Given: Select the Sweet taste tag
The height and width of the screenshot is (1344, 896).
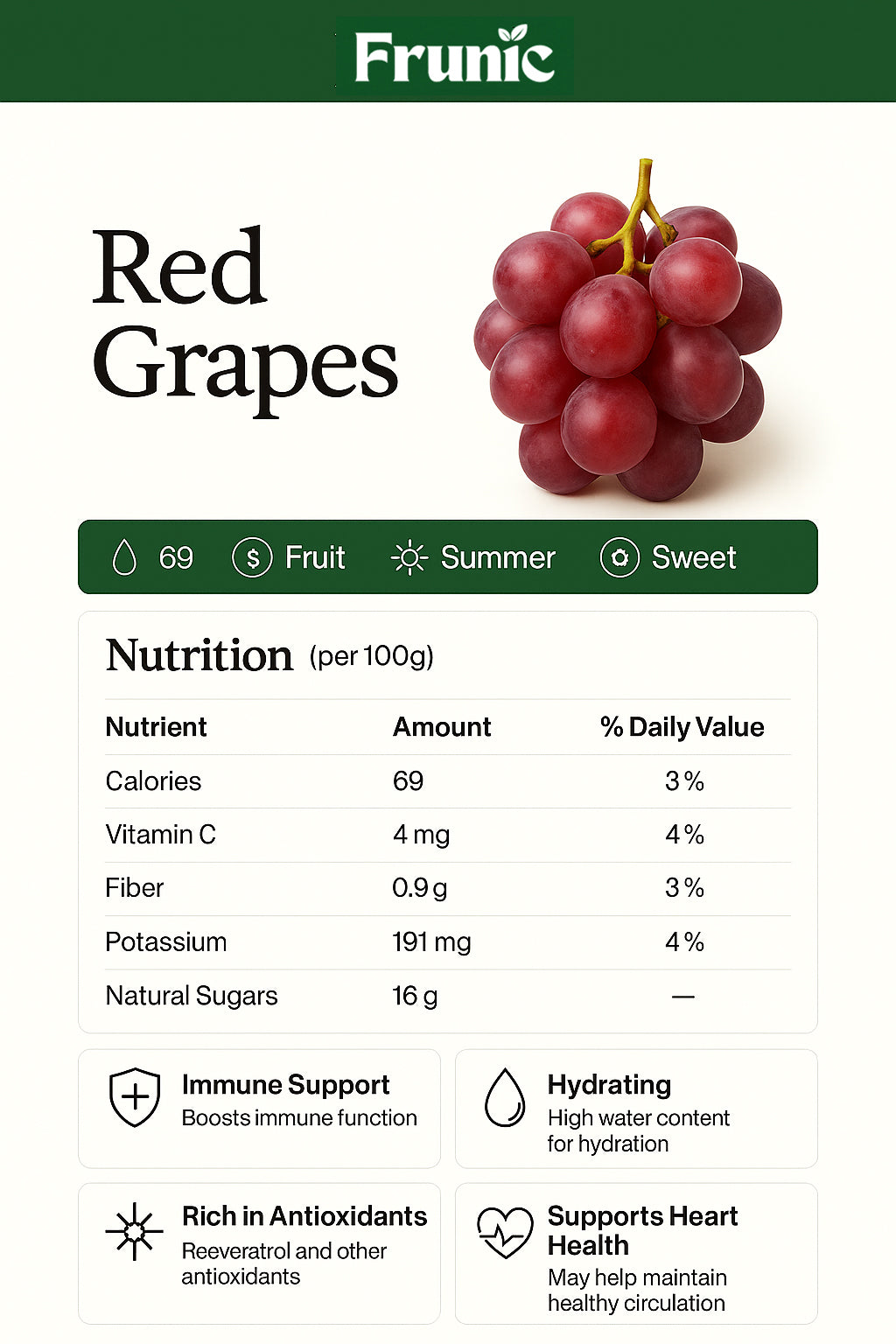Looking at the screenshot, I should [x=694, y=557].
